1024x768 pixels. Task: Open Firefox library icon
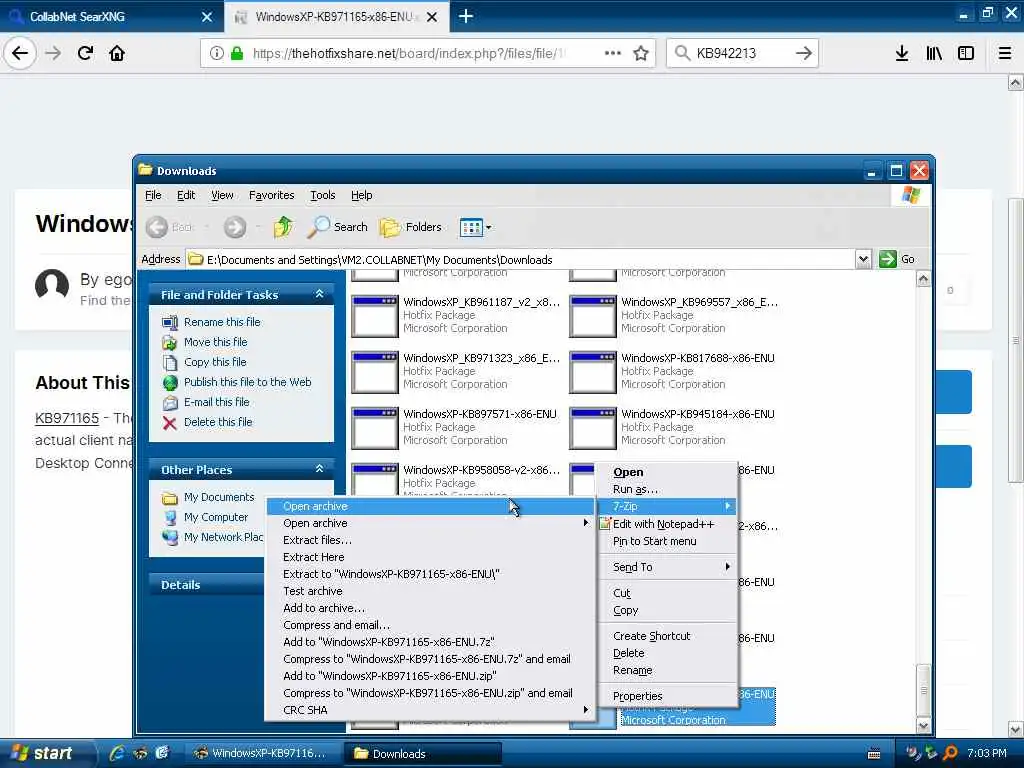pos(934,53)
